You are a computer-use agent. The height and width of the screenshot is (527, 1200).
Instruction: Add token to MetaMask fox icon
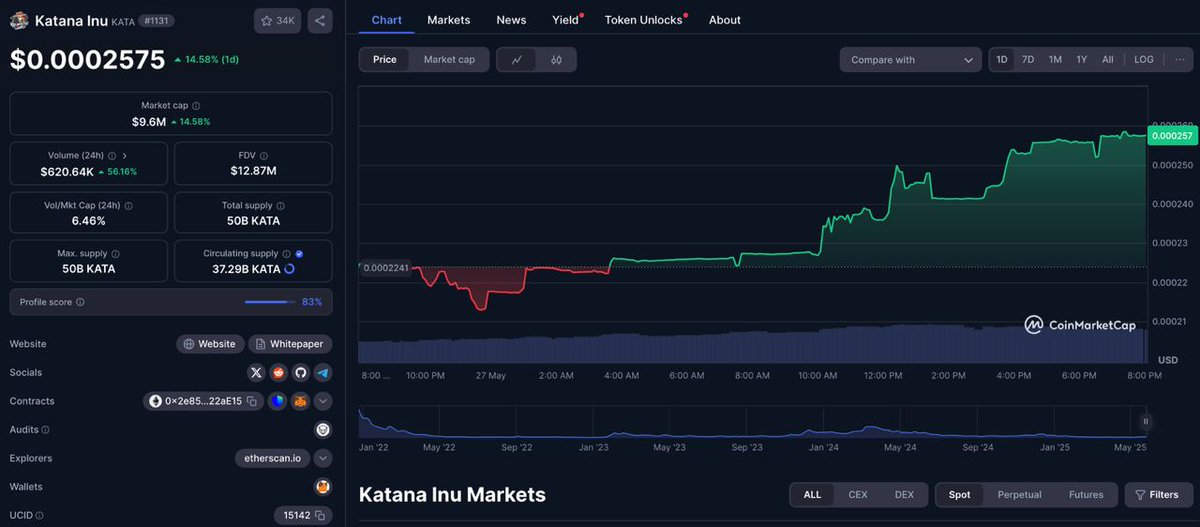click(x=299, y=401)
